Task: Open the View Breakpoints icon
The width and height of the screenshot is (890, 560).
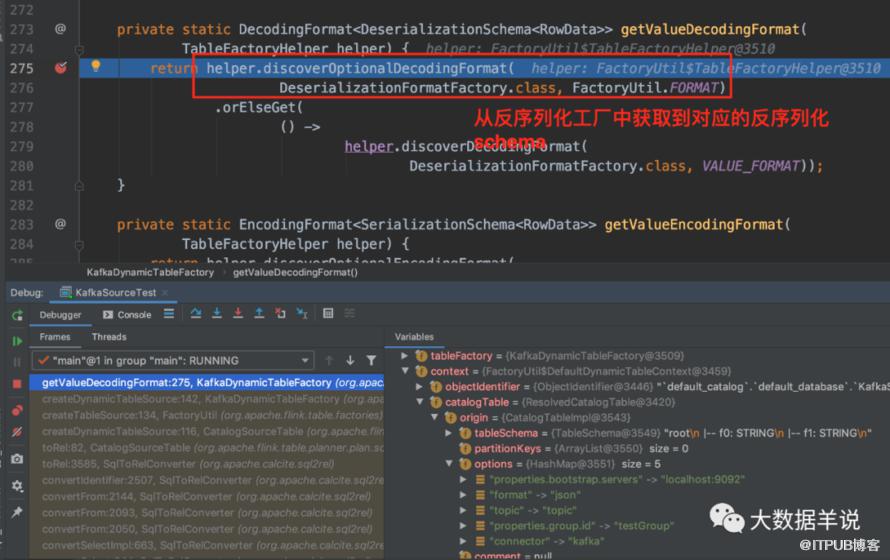Action: point(17,410)
